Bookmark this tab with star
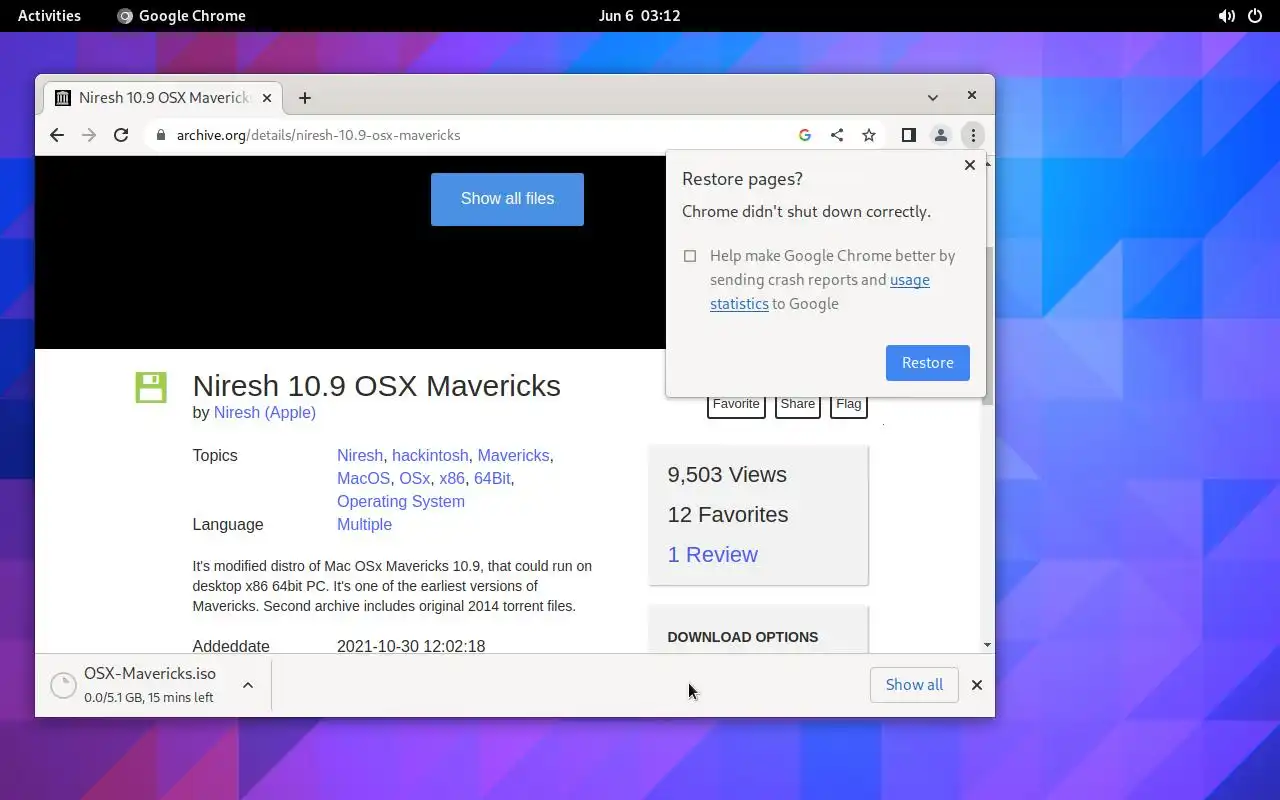The height and width of the screenshot is (800, 1280). [869, 135]
